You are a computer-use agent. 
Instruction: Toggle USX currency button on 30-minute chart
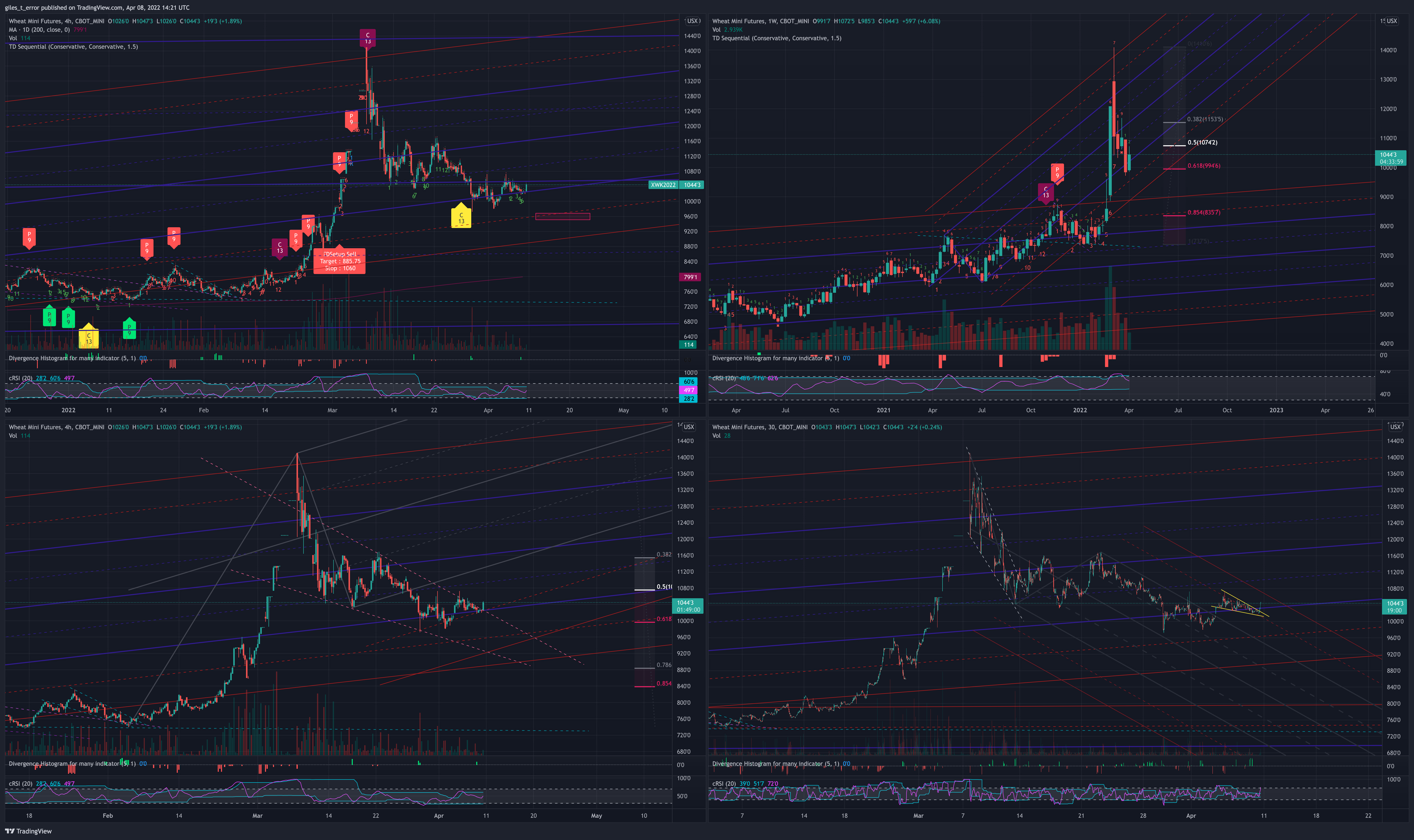click(x=1395, y=427)
